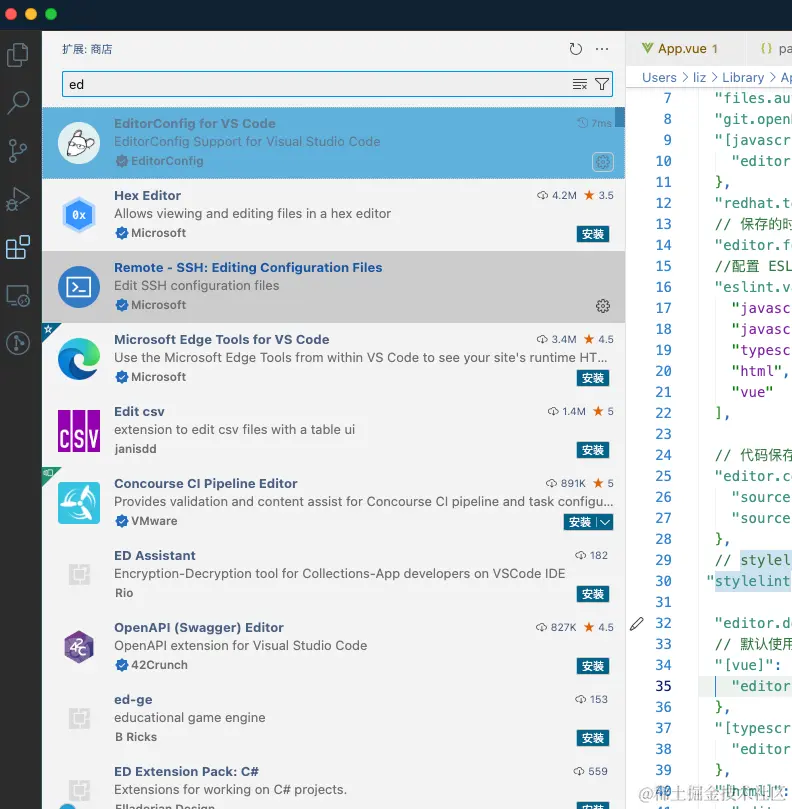Refresh the extensions marketplace list
The height and width of the screenshot is (809, 792).
pos(575,49)
